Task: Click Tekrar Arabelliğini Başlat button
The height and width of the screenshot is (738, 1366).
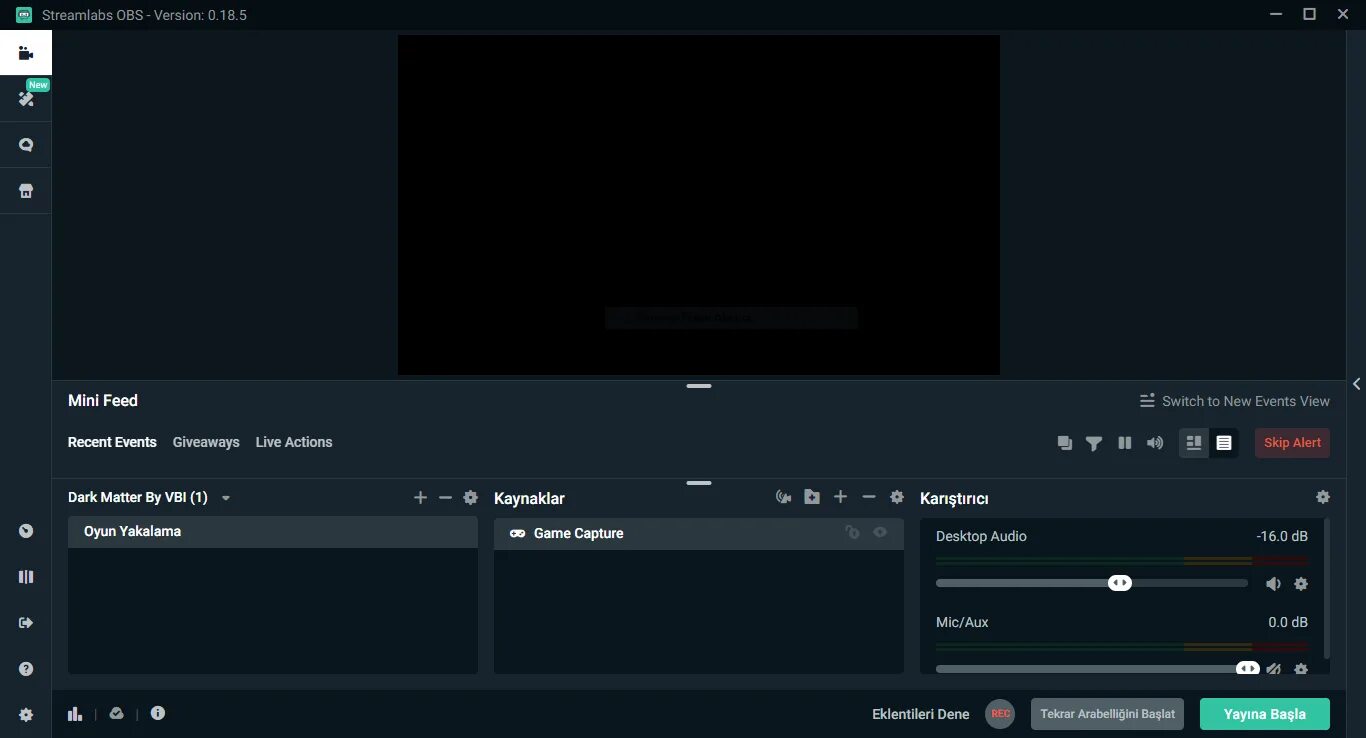Action: [x=1108, y=714]
